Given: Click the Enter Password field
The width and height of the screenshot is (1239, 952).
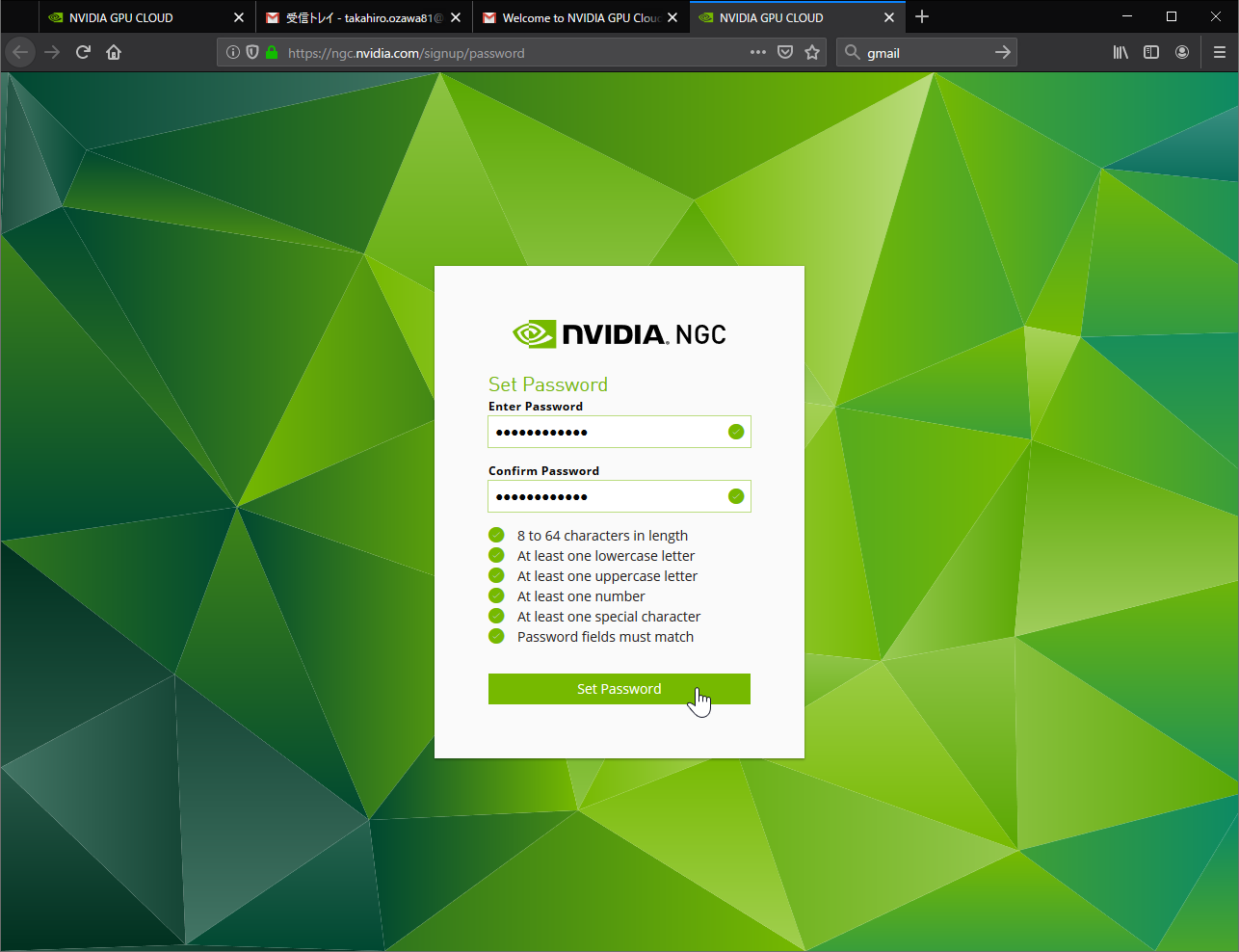Looking at the screenshot, I should click(x=607, y=432).
